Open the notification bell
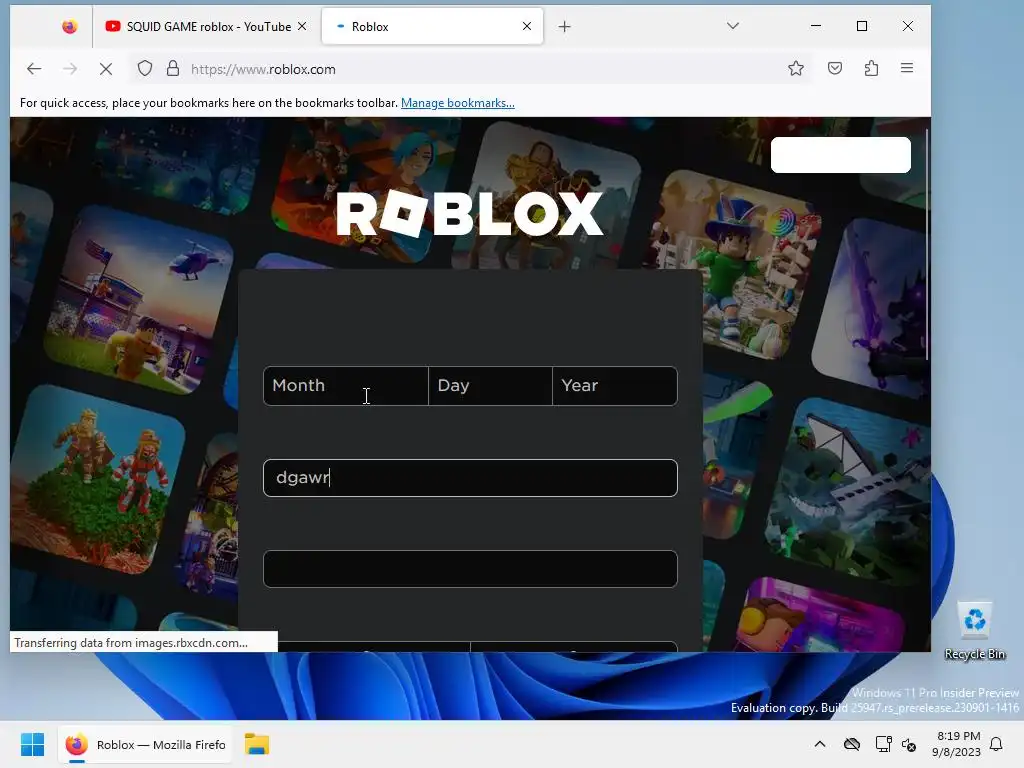1024x768 pixels. [997, 744]
